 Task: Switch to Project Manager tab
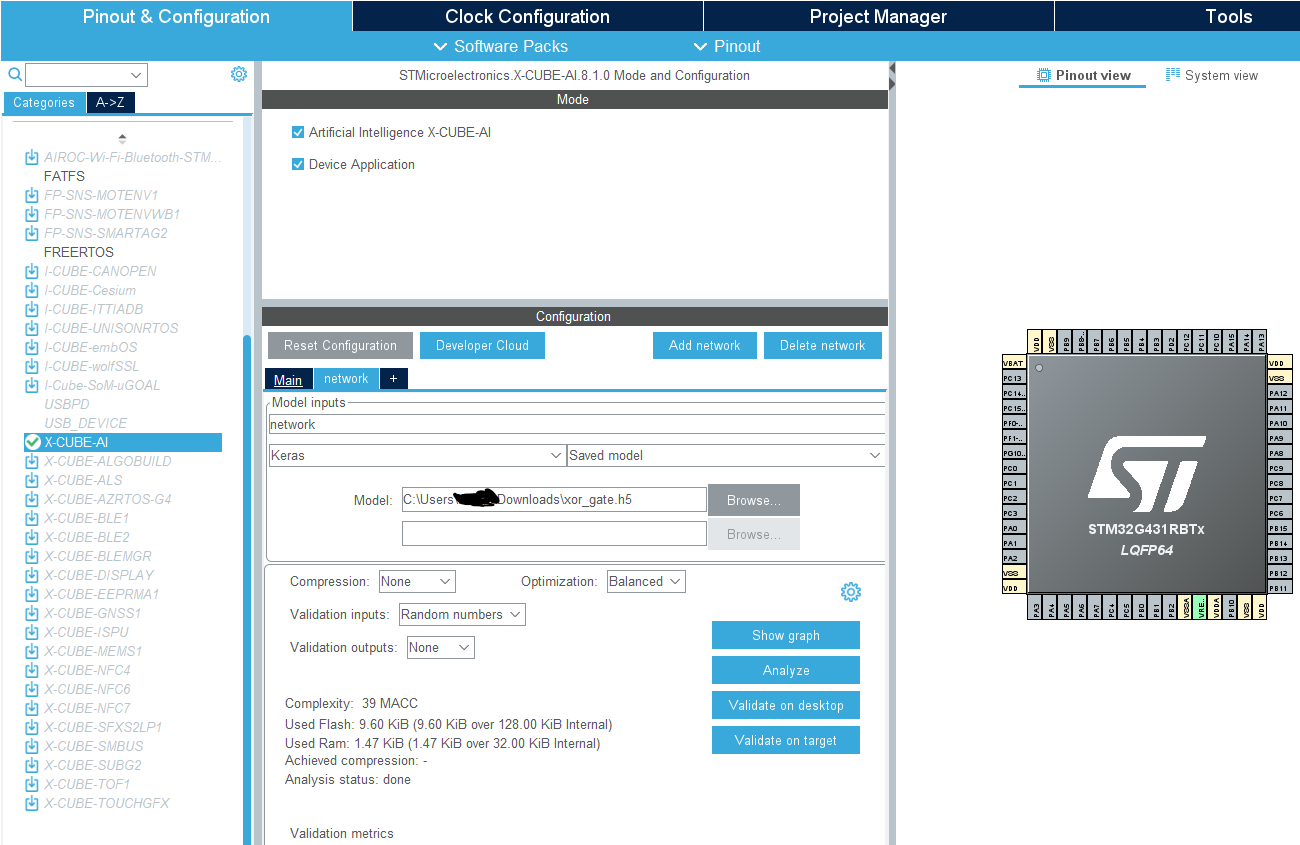(x=878, y=16)
